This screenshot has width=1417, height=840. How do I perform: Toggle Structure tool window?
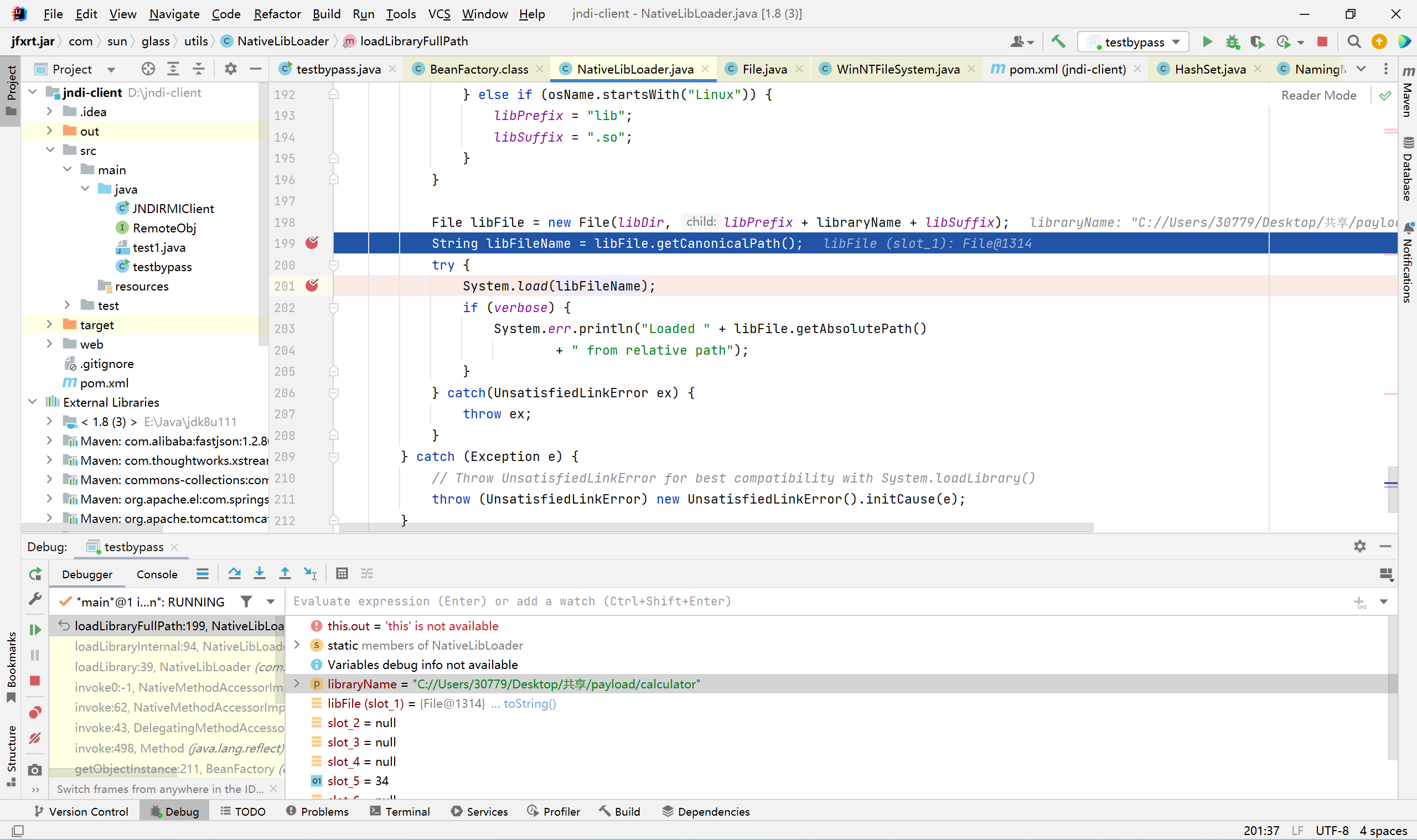click(11, 756)
